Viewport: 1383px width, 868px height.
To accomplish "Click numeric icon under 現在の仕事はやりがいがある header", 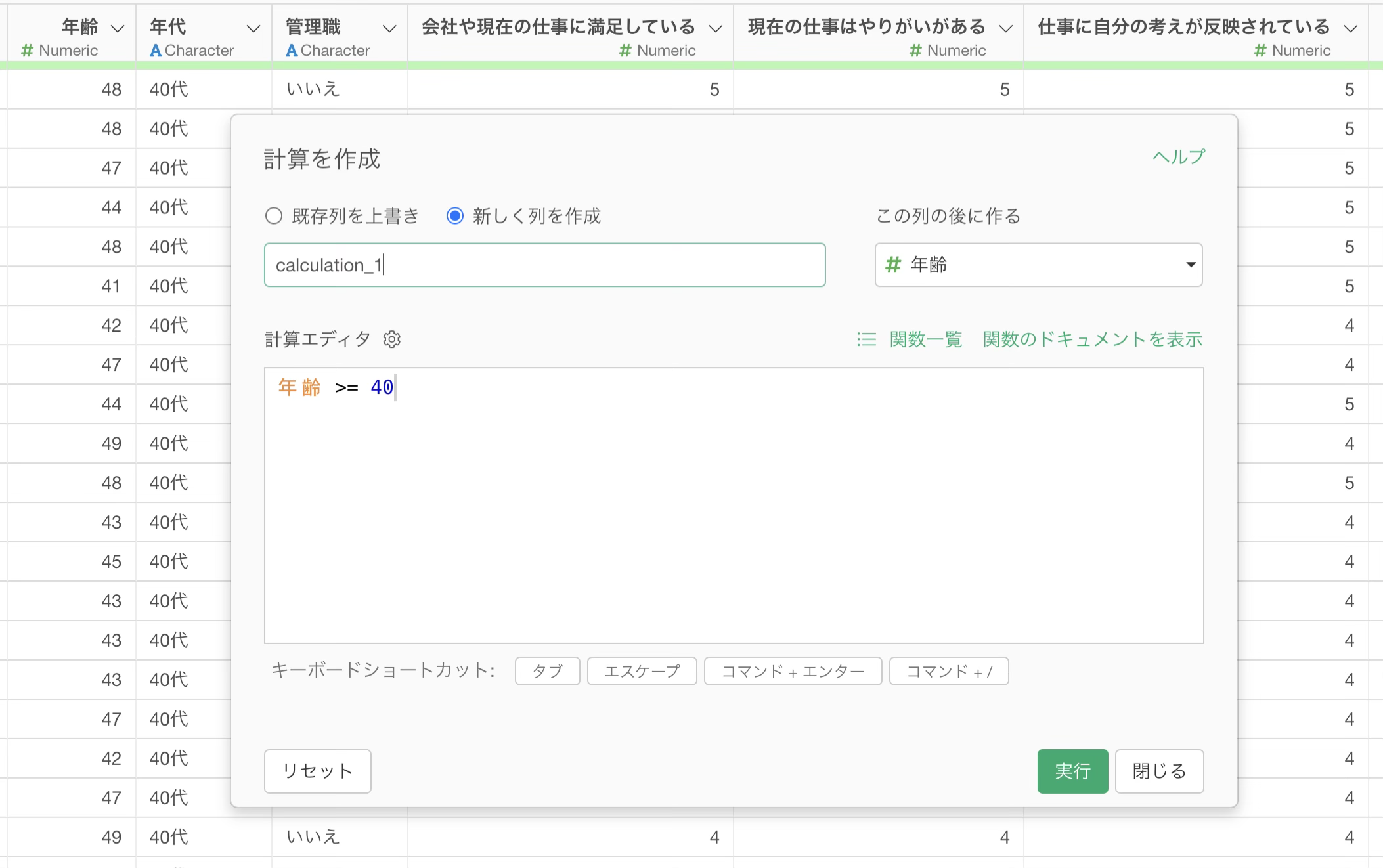I will [x=915, y=51].
